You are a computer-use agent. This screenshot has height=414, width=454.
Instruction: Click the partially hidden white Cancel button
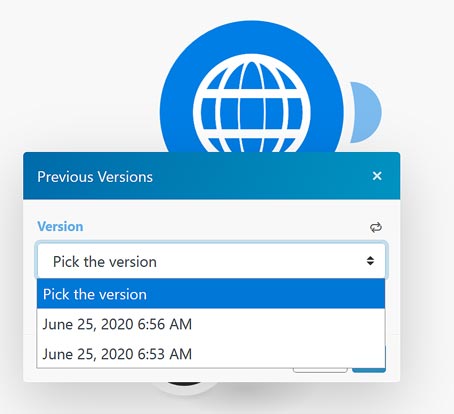(x=320, y=370)
